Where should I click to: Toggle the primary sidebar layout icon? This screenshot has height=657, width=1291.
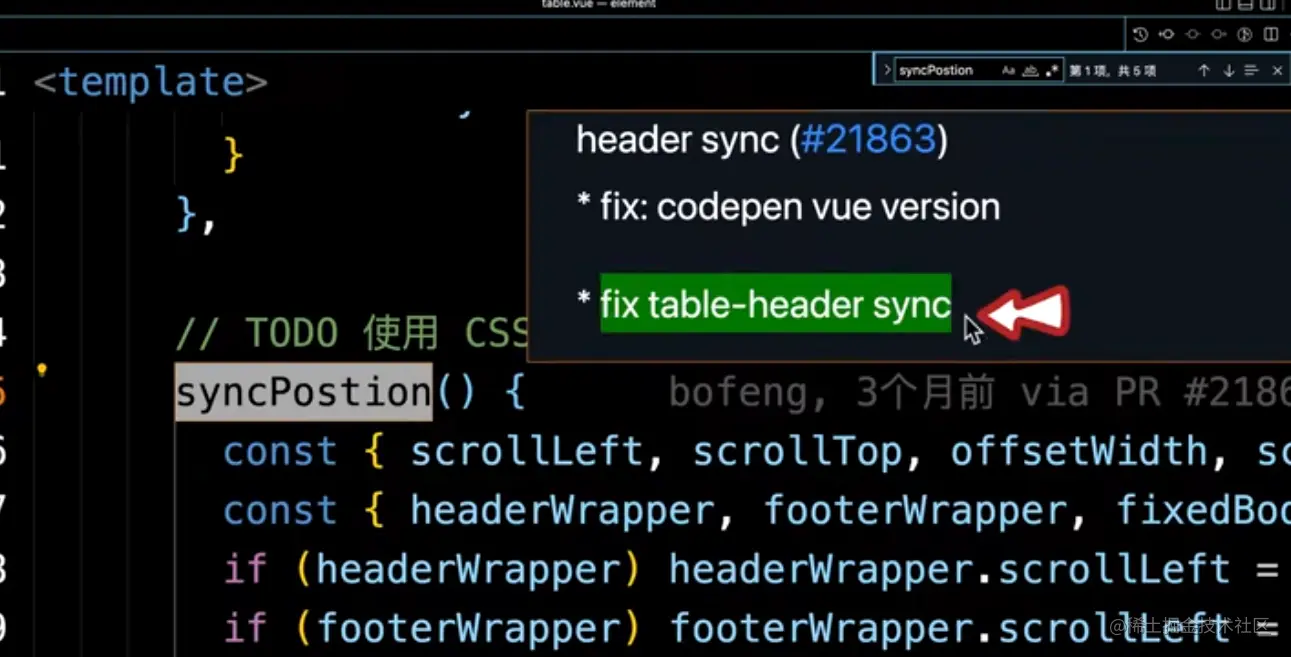click(x=1221, y=5)
